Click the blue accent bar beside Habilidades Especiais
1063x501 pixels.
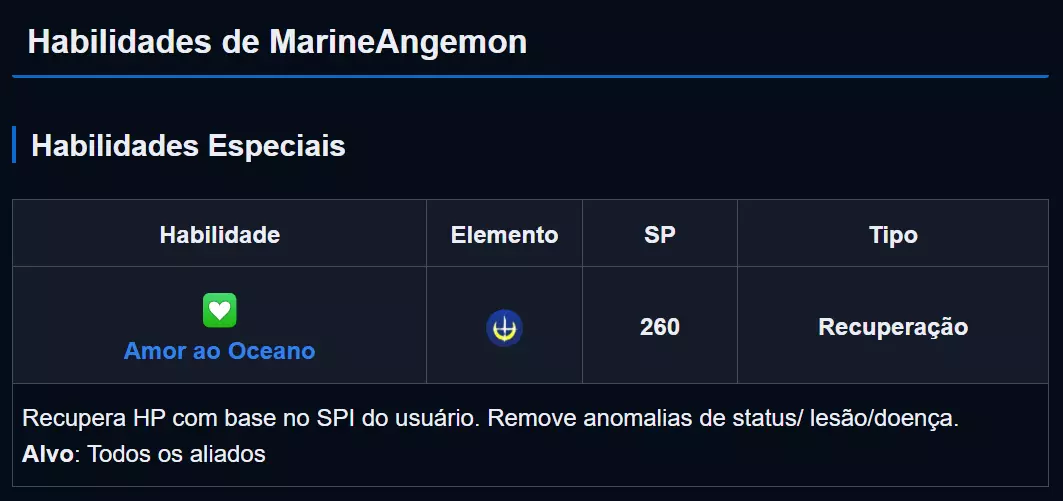[x=14, y=145]
